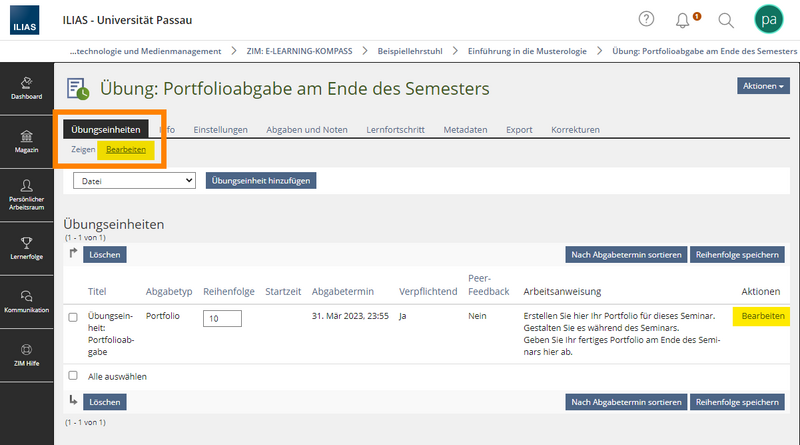Click top Nach Abgabetermin sortieren button
800x445 pixels.
click(x=625, y=255)
